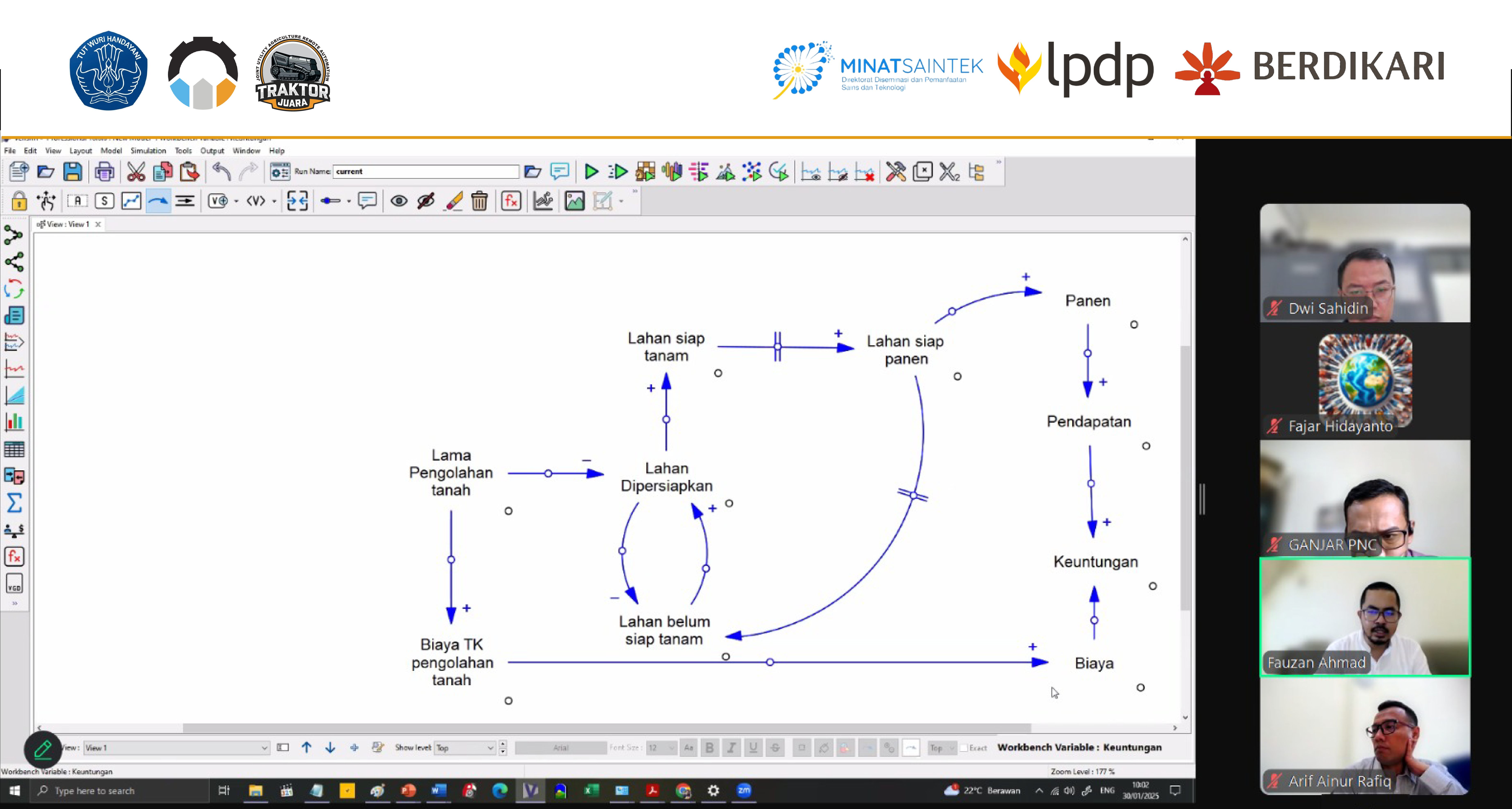The image size is (1512, 809).
Task: Toggle the show eye icon
Action: tap(399, 201)
